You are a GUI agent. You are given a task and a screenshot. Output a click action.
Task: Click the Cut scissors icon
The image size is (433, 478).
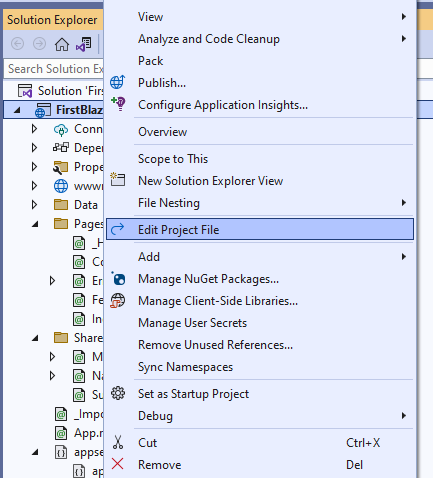click(x=118, y=442)
